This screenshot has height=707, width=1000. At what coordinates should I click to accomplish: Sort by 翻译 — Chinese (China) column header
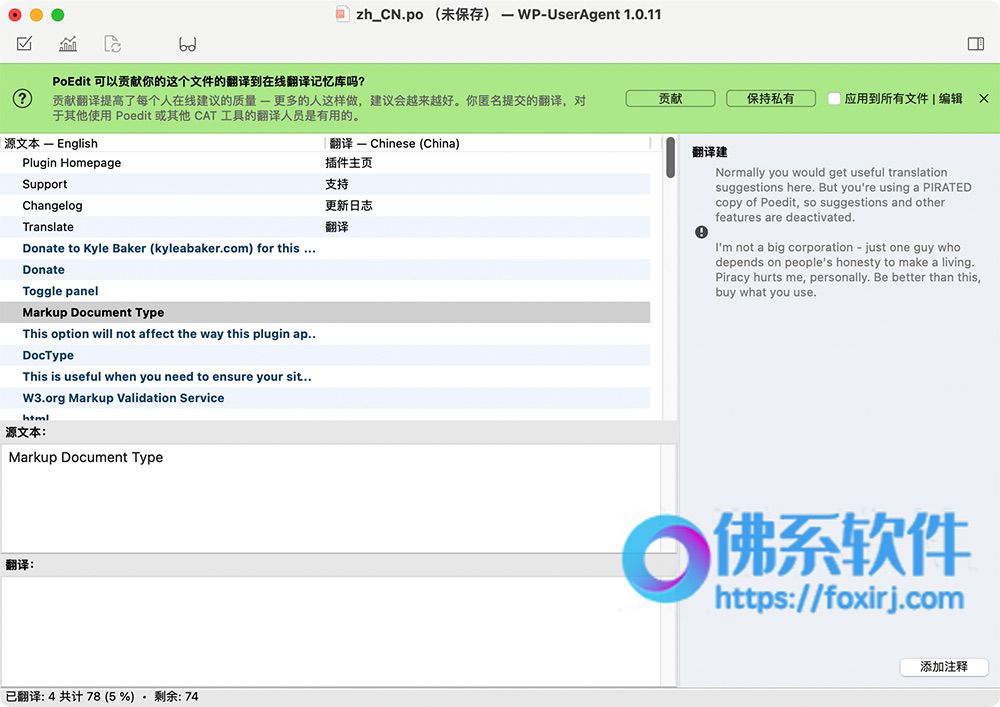coord(488,143)
